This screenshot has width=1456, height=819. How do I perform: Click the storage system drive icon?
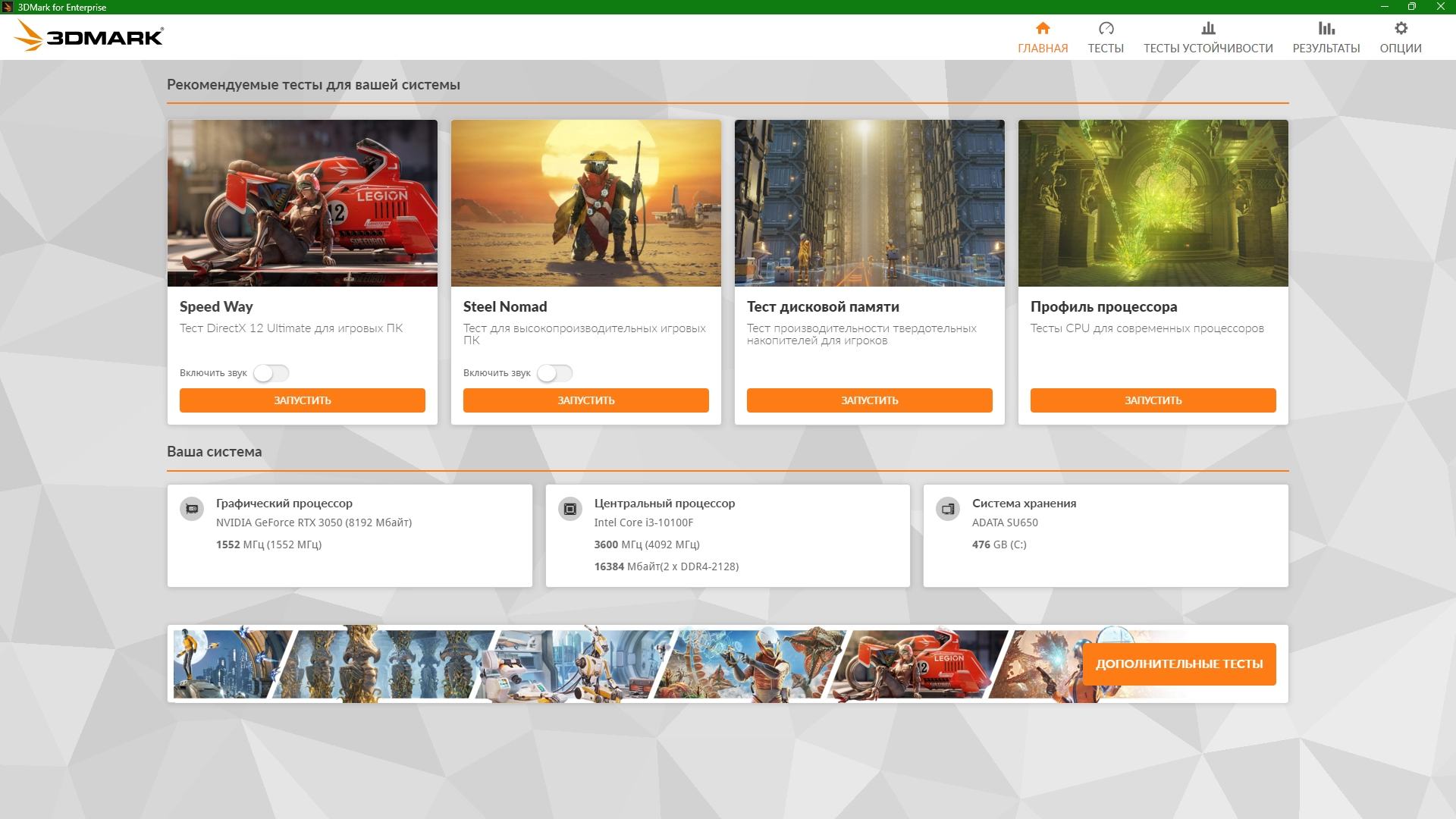[x=947, y=509]
